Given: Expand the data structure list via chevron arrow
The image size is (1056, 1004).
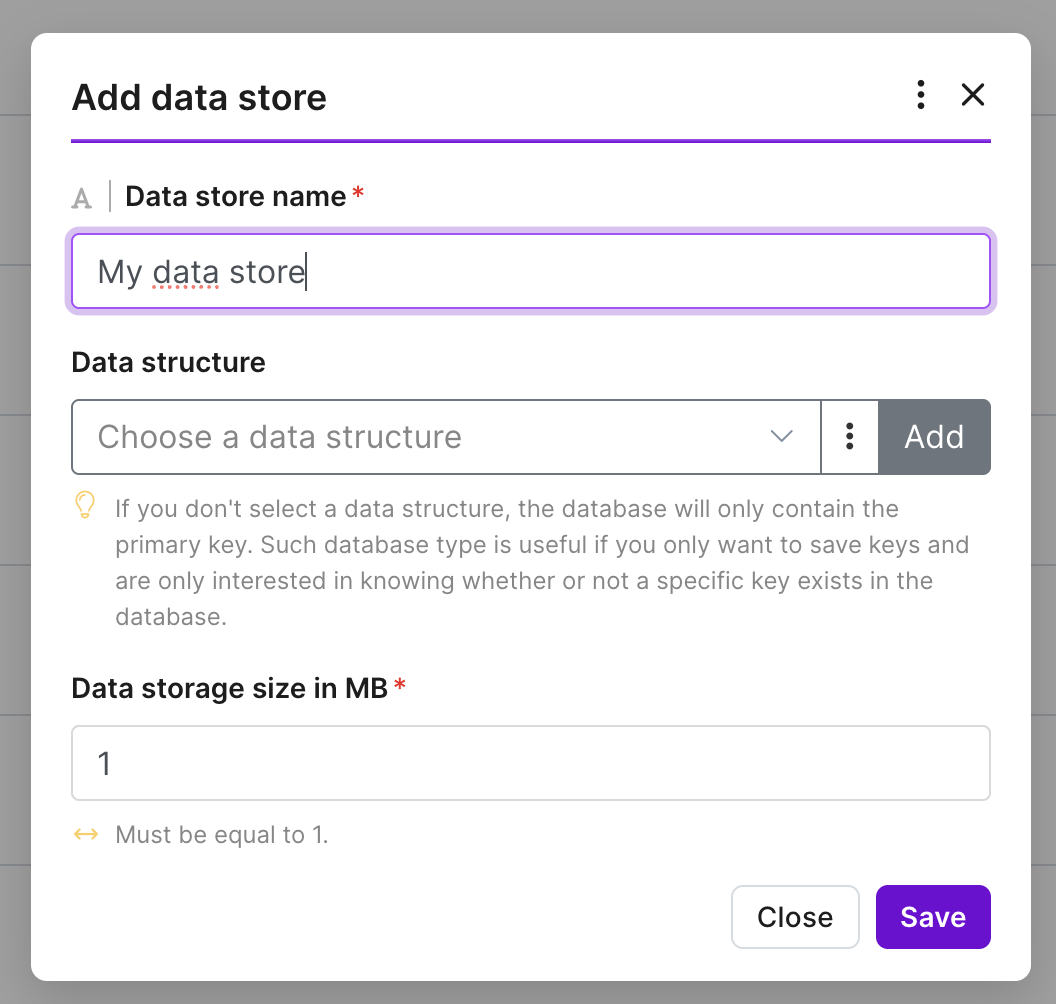Looking at the screenshot, I should click(781, 436).
